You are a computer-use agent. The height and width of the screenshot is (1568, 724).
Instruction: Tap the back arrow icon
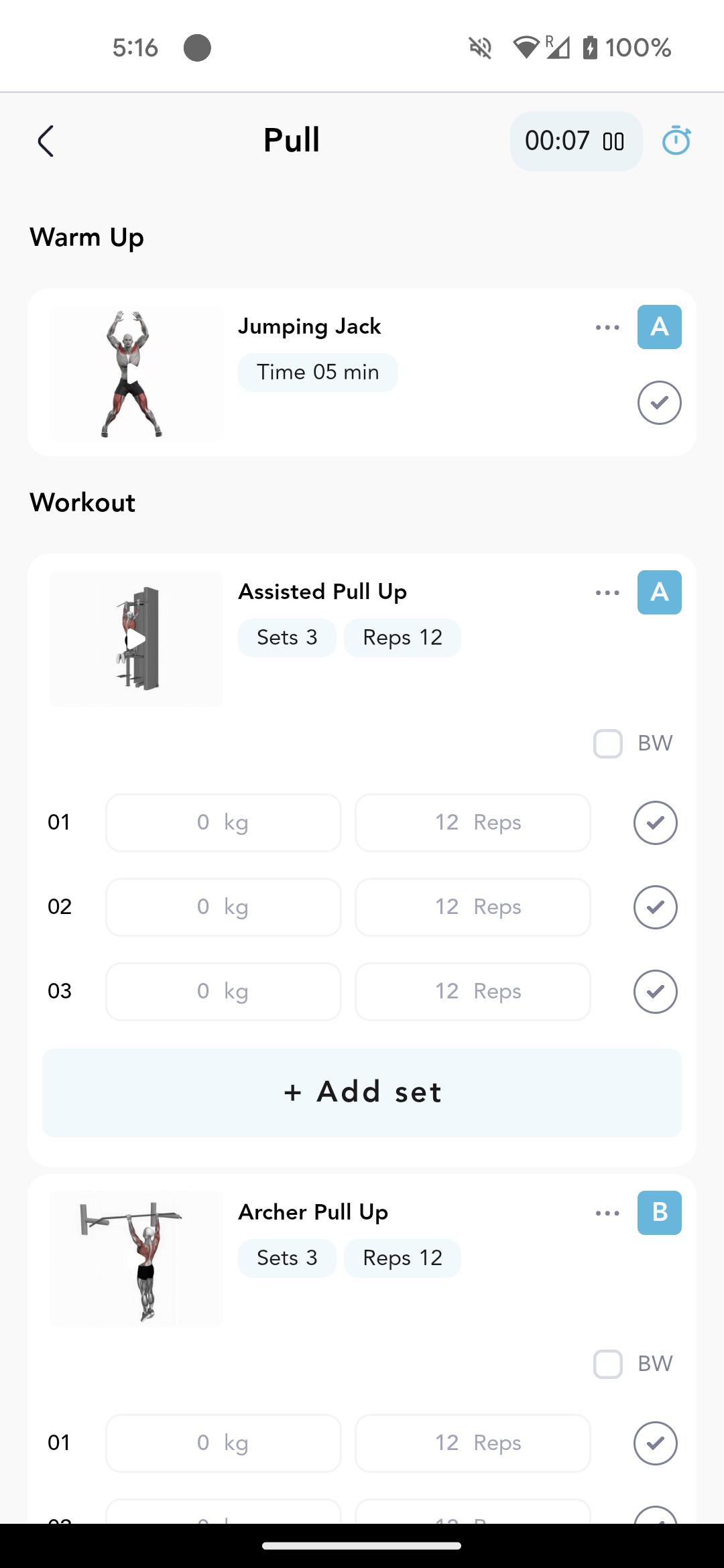(46, 141)
